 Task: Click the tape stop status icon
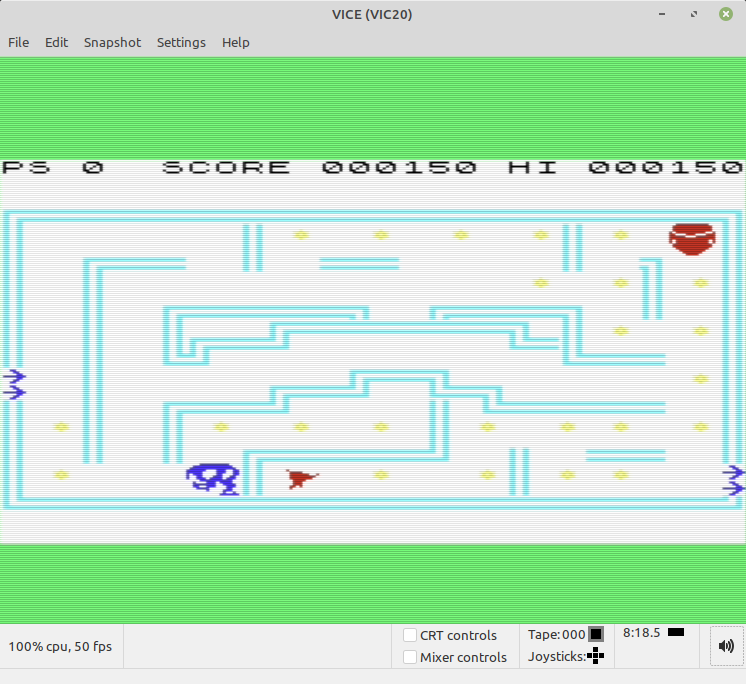tap(596, 634)
